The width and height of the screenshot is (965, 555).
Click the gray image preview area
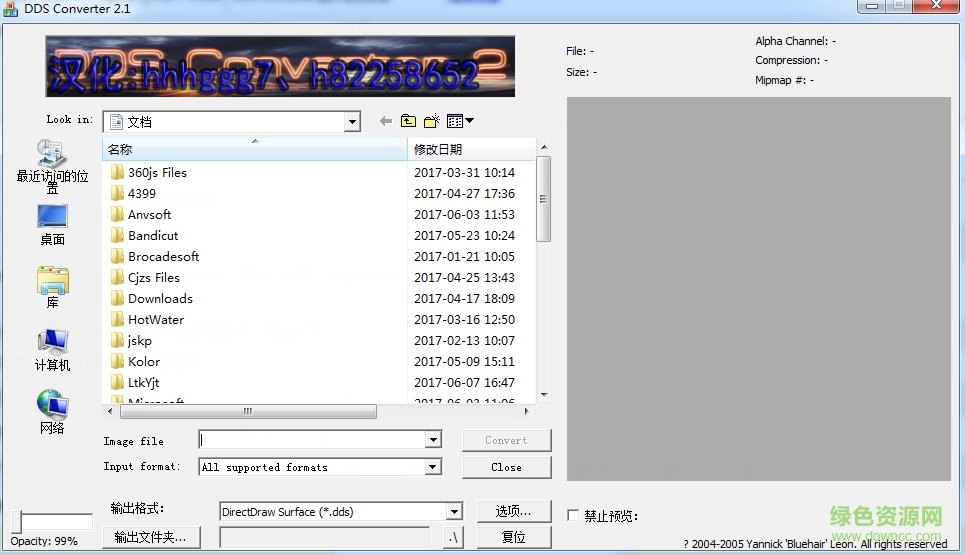(759, 289)
